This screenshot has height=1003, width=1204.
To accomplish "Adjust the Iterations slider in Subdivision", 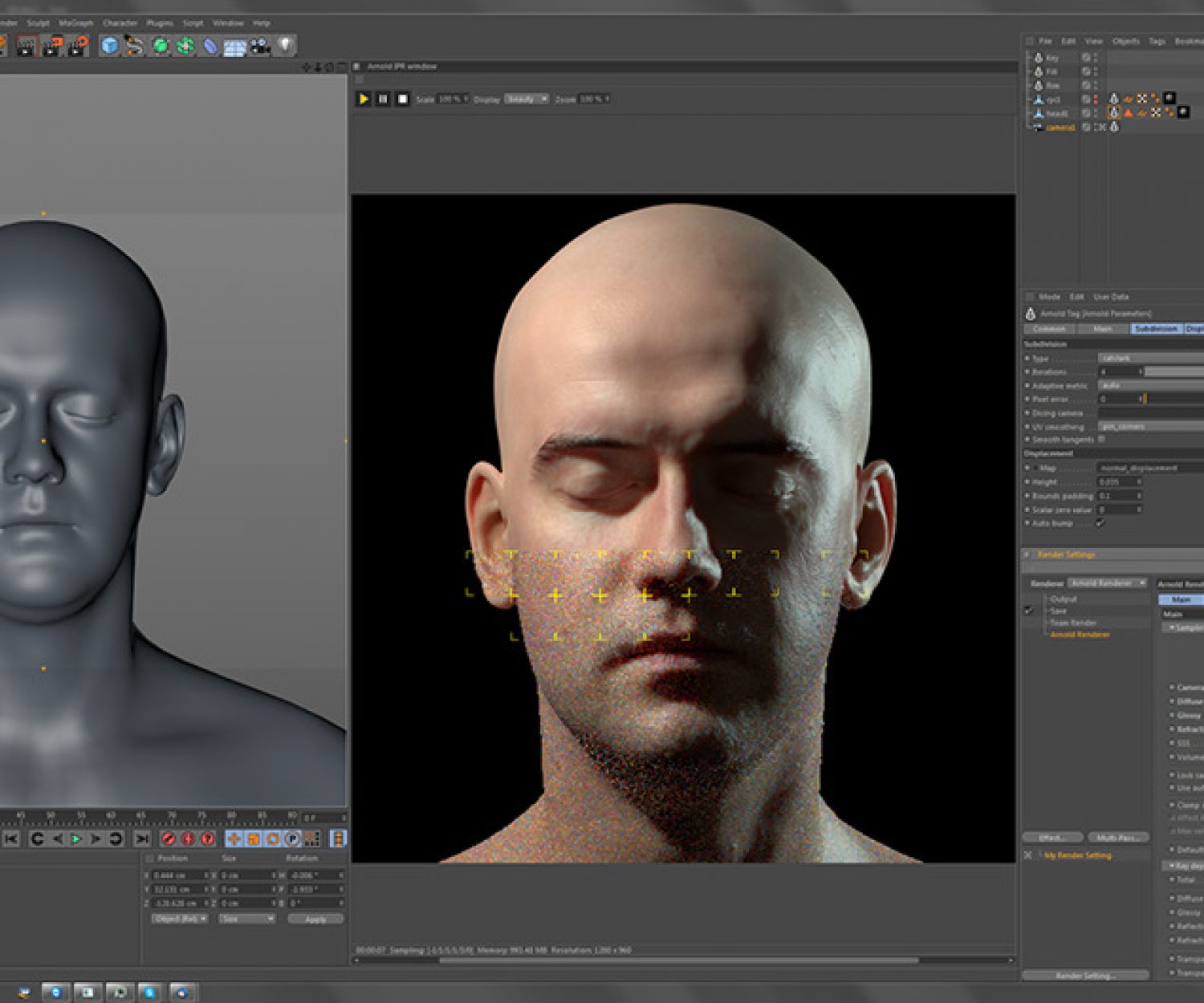I will pos(1173,372).
